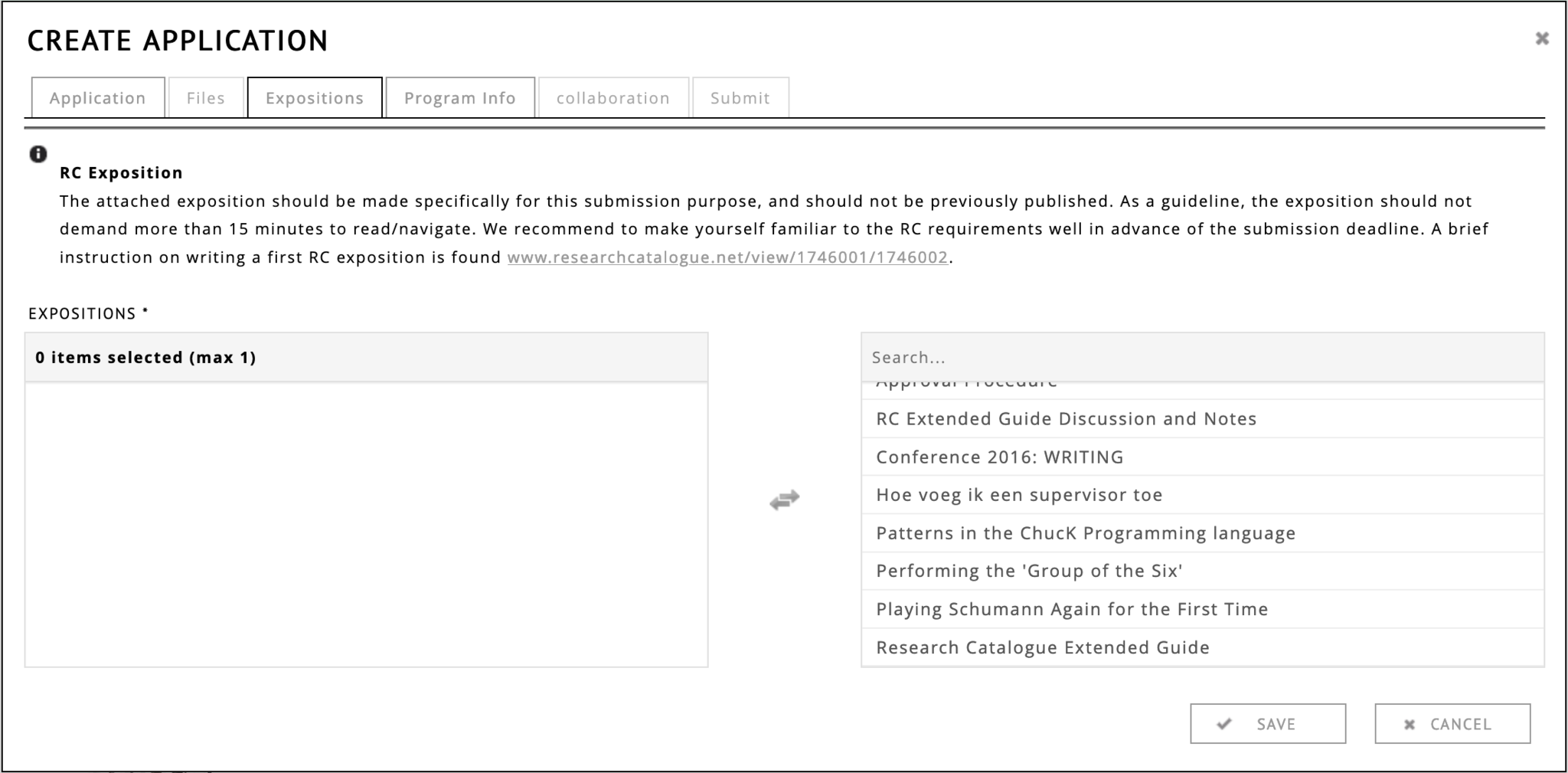The width and height of the screenshot is (1568, 773).
Task: Switch to the Application tab
Action: click(98, 98)
